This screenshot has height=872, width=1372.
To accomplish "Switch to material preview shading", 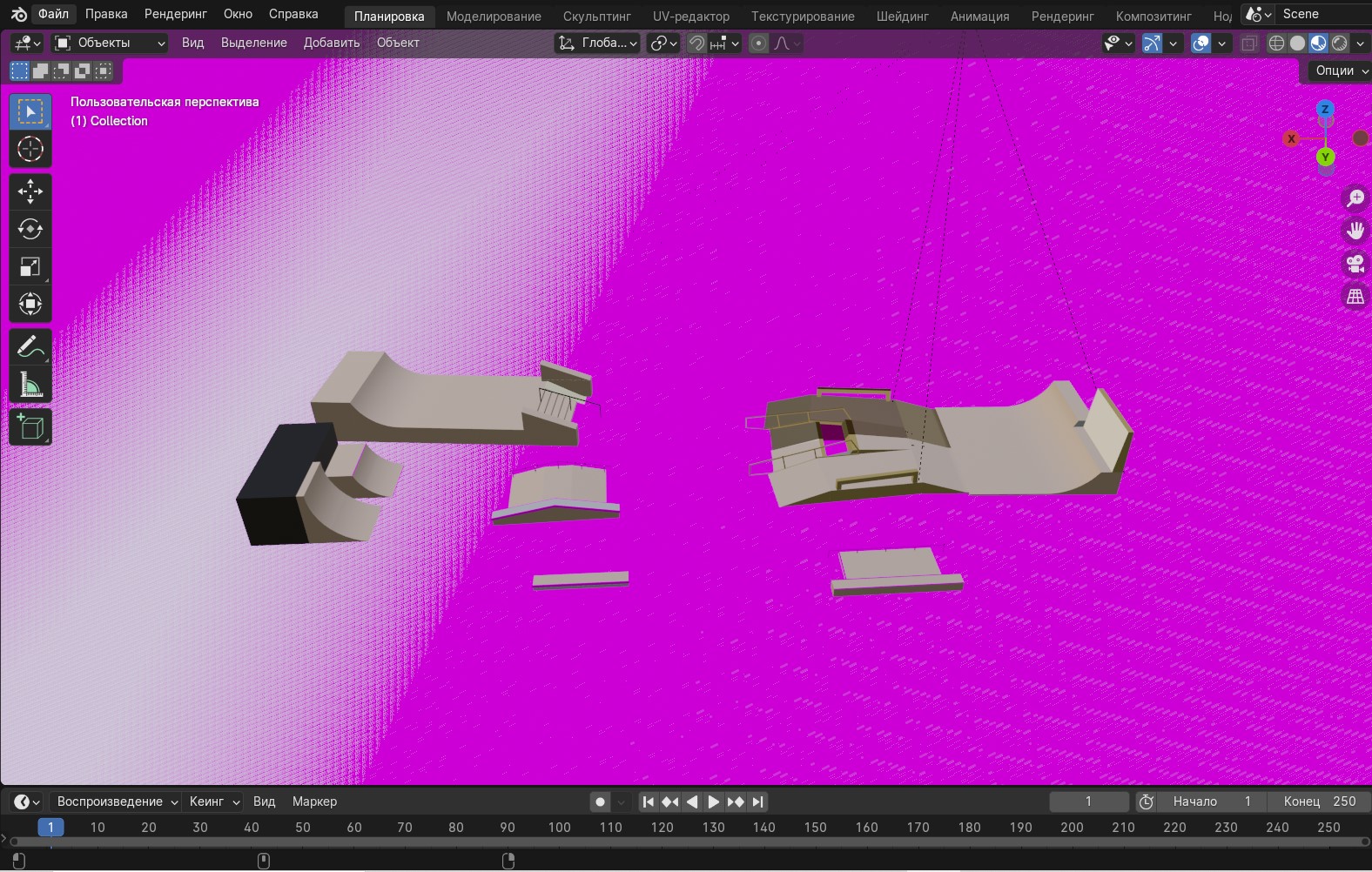I will 1318,43.
